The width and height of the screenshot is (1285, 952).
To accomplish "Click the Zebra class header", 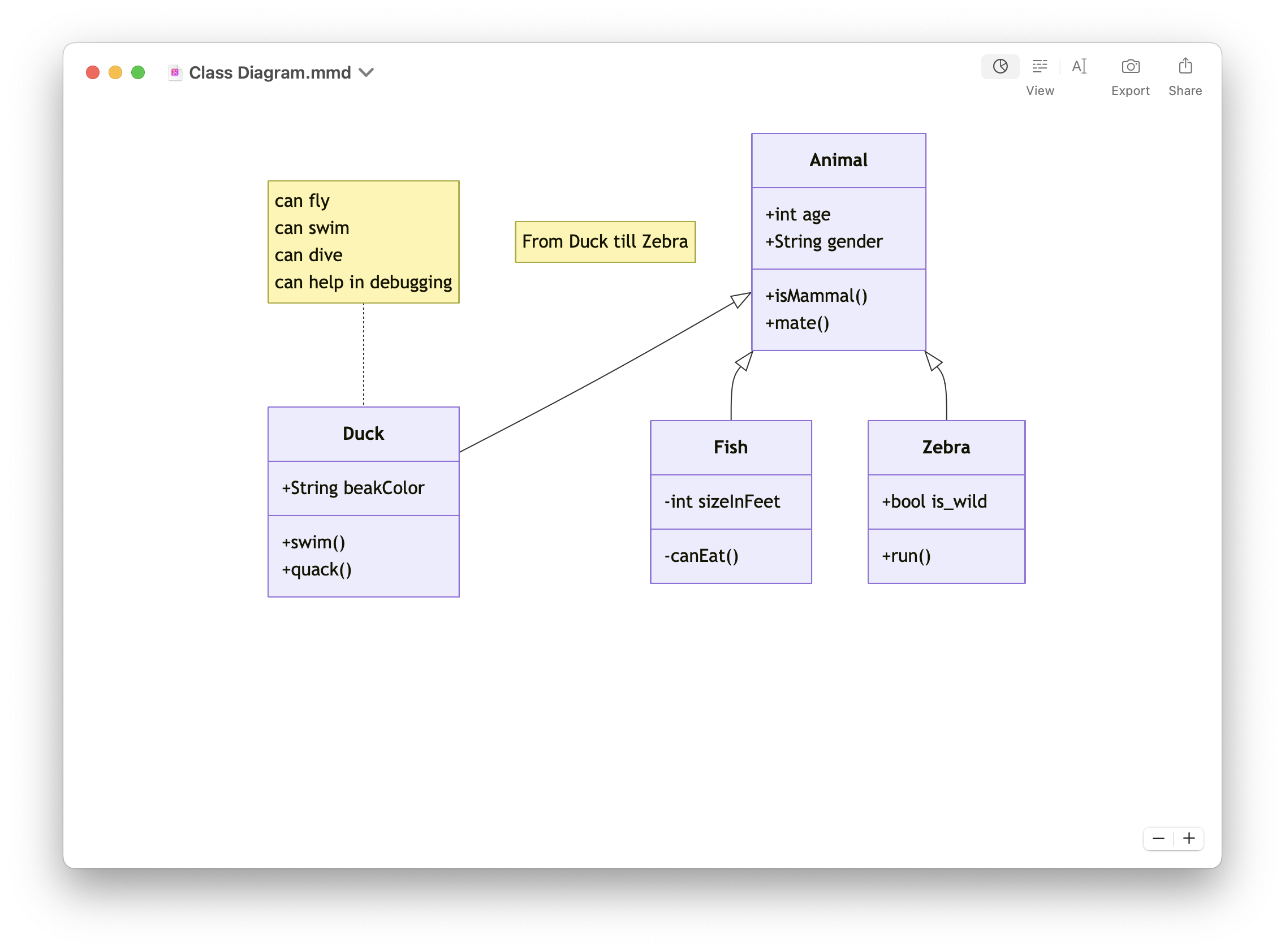I will point(946,447).
